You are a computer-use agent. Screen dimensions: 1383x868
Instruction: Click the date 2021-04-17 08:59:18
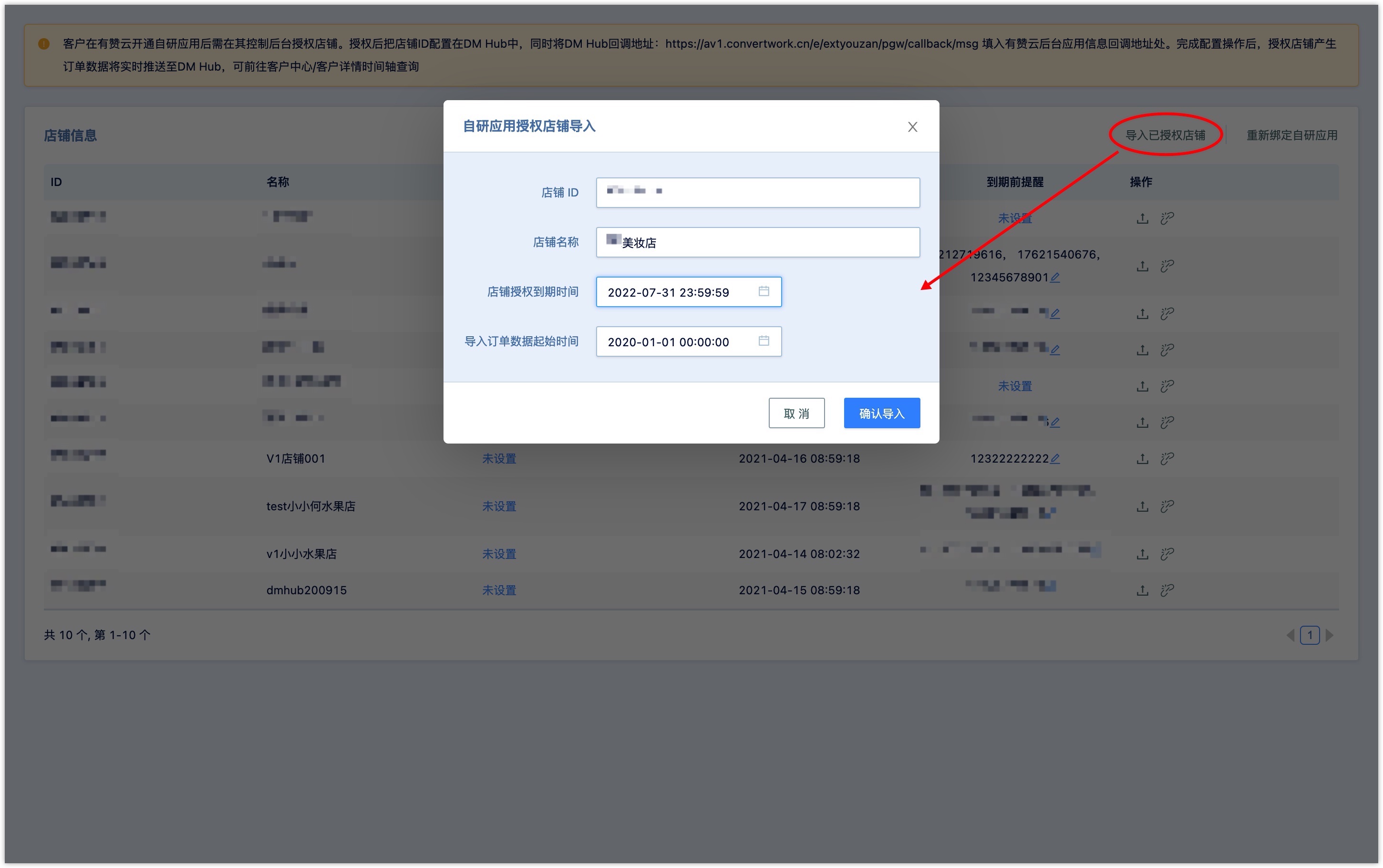click(x=799, y=506)
